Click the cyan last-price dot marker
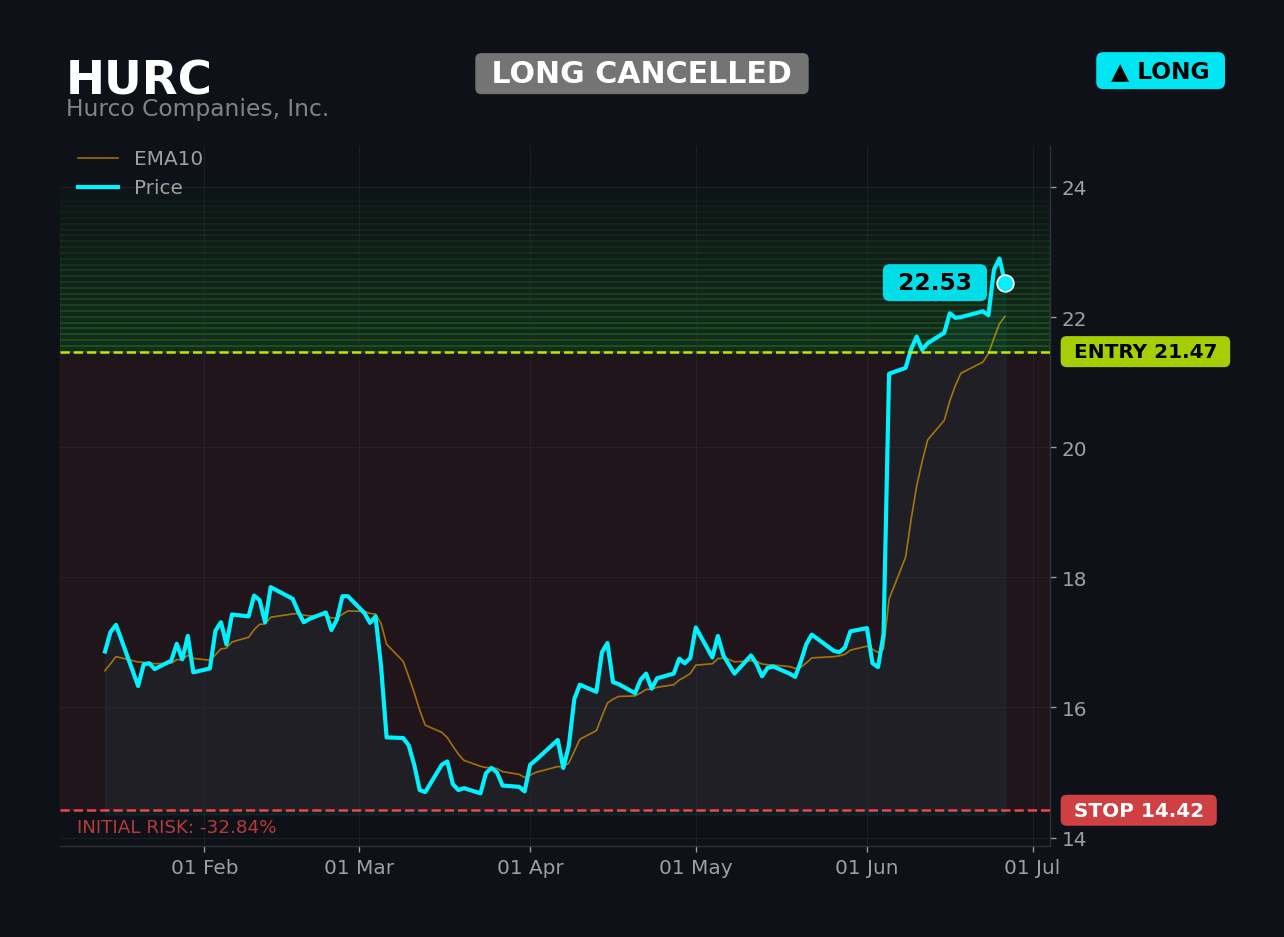Viewport: 1284px width, 937px height. click(x=1005, y=283)
